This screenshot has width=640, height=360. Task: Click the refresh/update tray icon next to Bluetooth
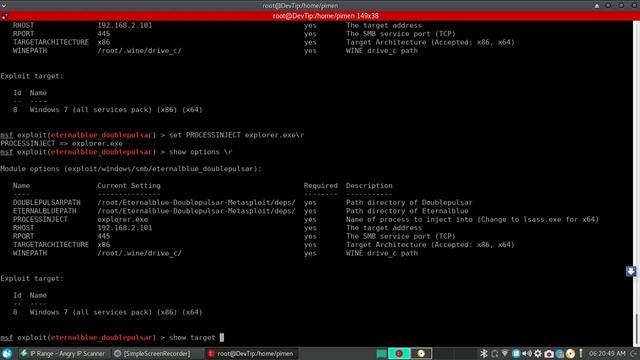tap(494, 353)
